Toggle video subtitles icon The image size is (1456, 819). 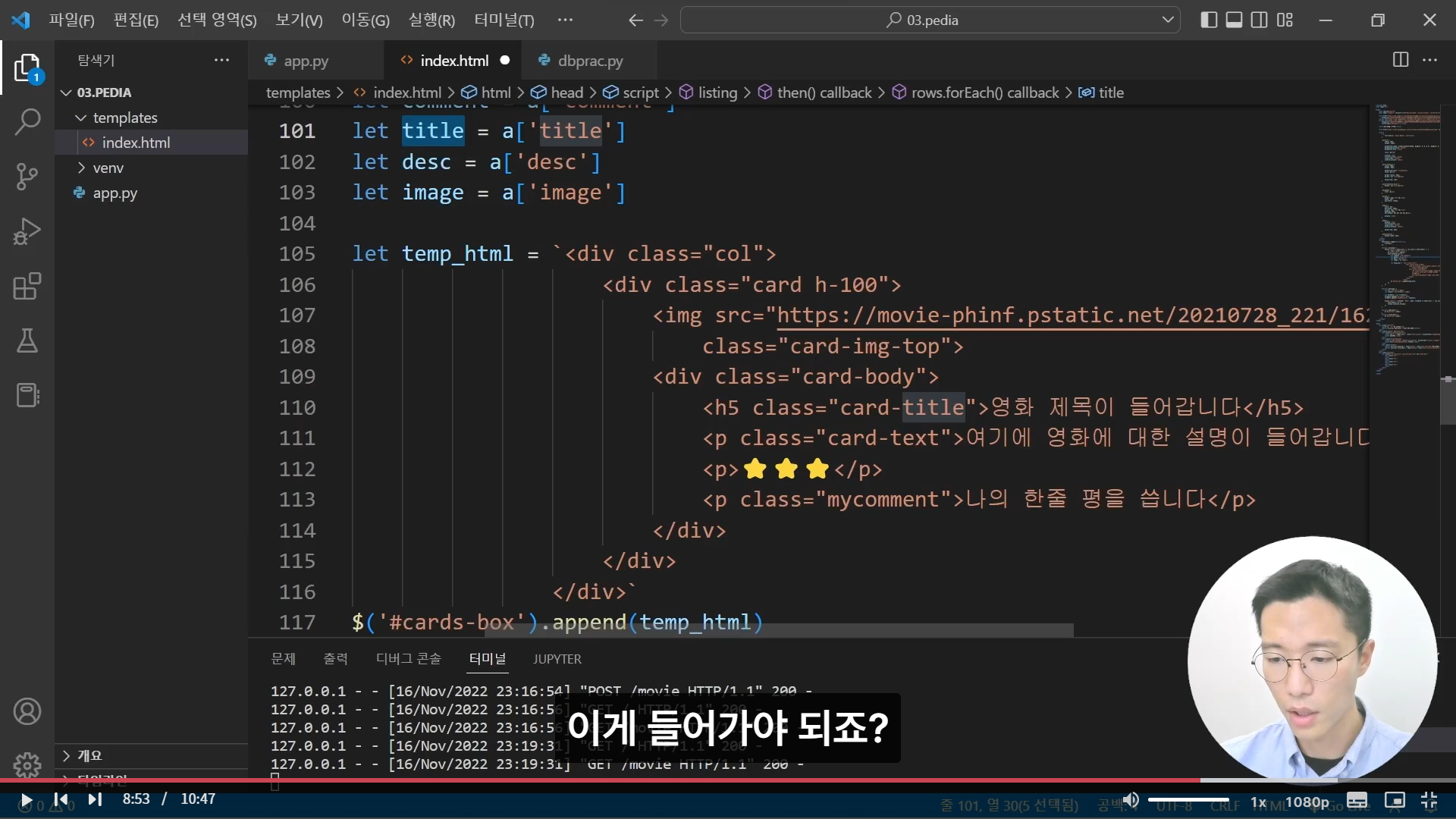tap(1357, 801)
